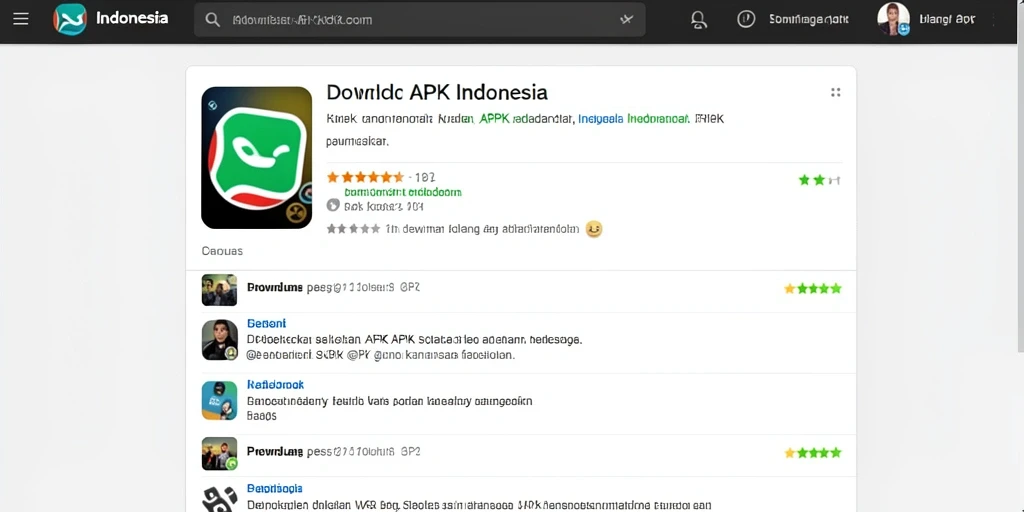
Task: Open the first Provrdluns row thumbnail
Action: 219,290
